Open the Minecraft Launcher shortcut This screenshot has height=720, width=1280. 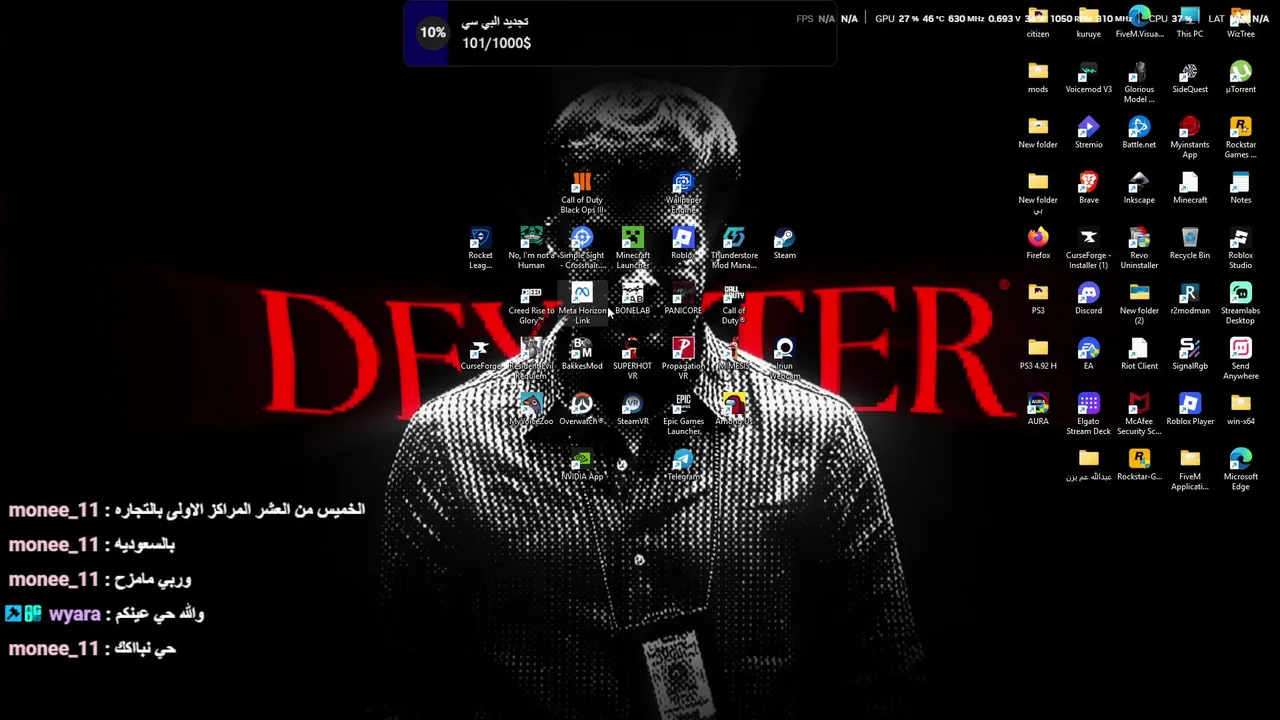633,248
